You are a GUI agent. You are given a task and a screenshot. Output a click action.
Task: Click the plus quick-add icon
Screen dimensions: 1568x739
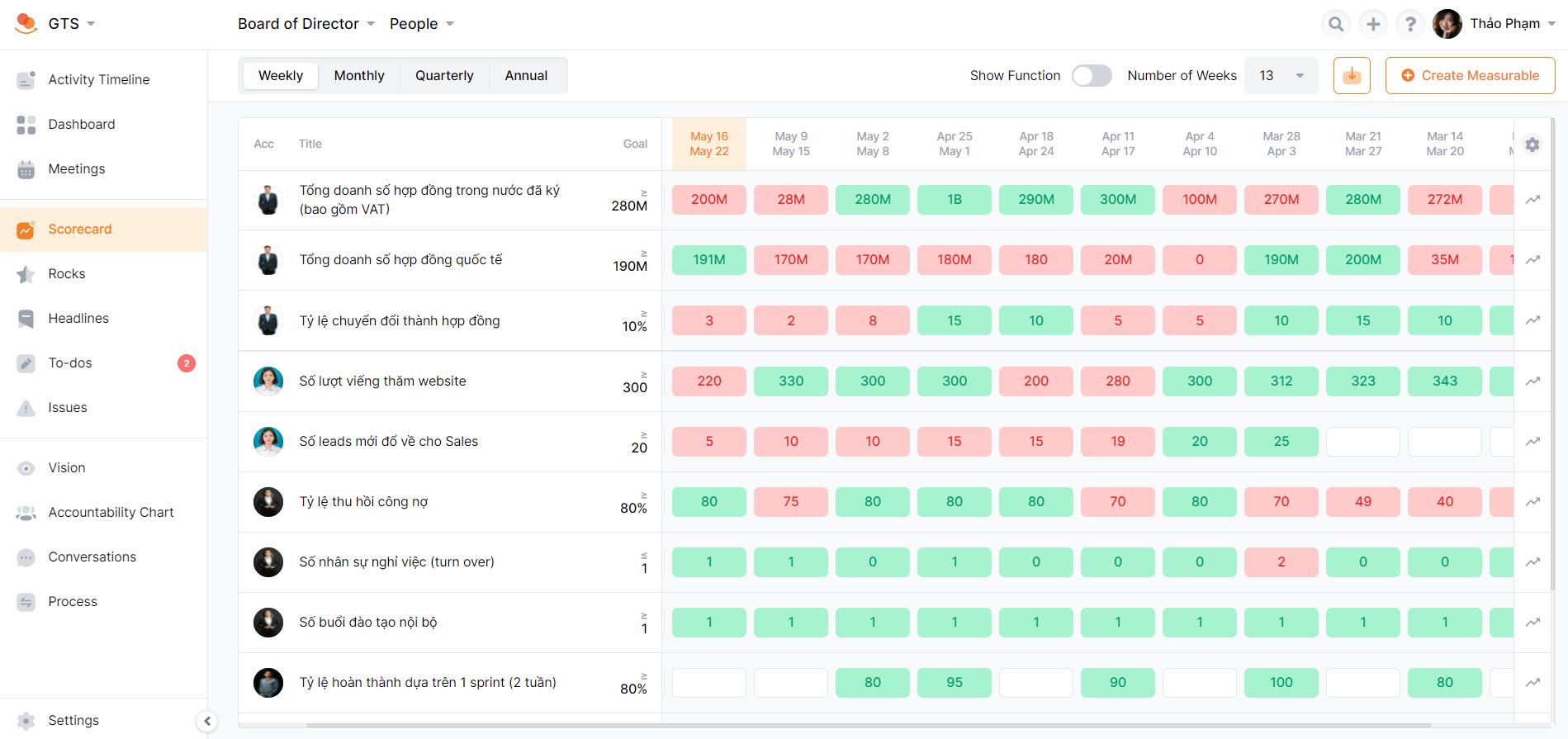pyautogui.click(x=1372, y=24)
